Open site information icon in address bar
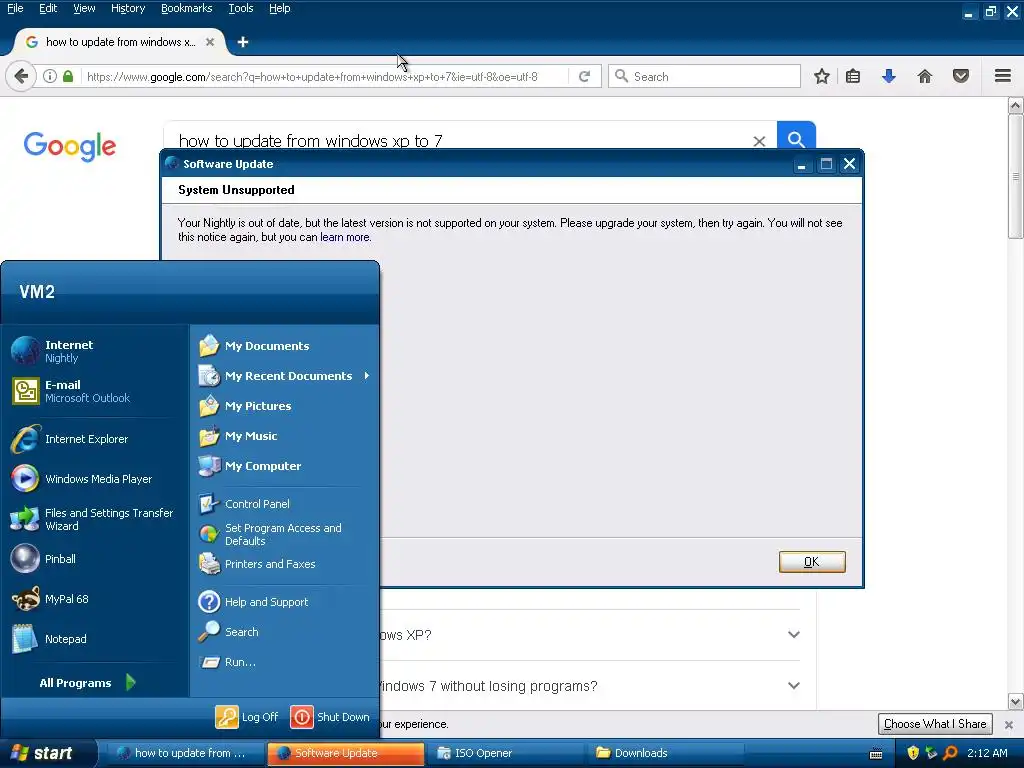Image resolution: width=1024 pixels, height=768 pixels. coord(50,76)
